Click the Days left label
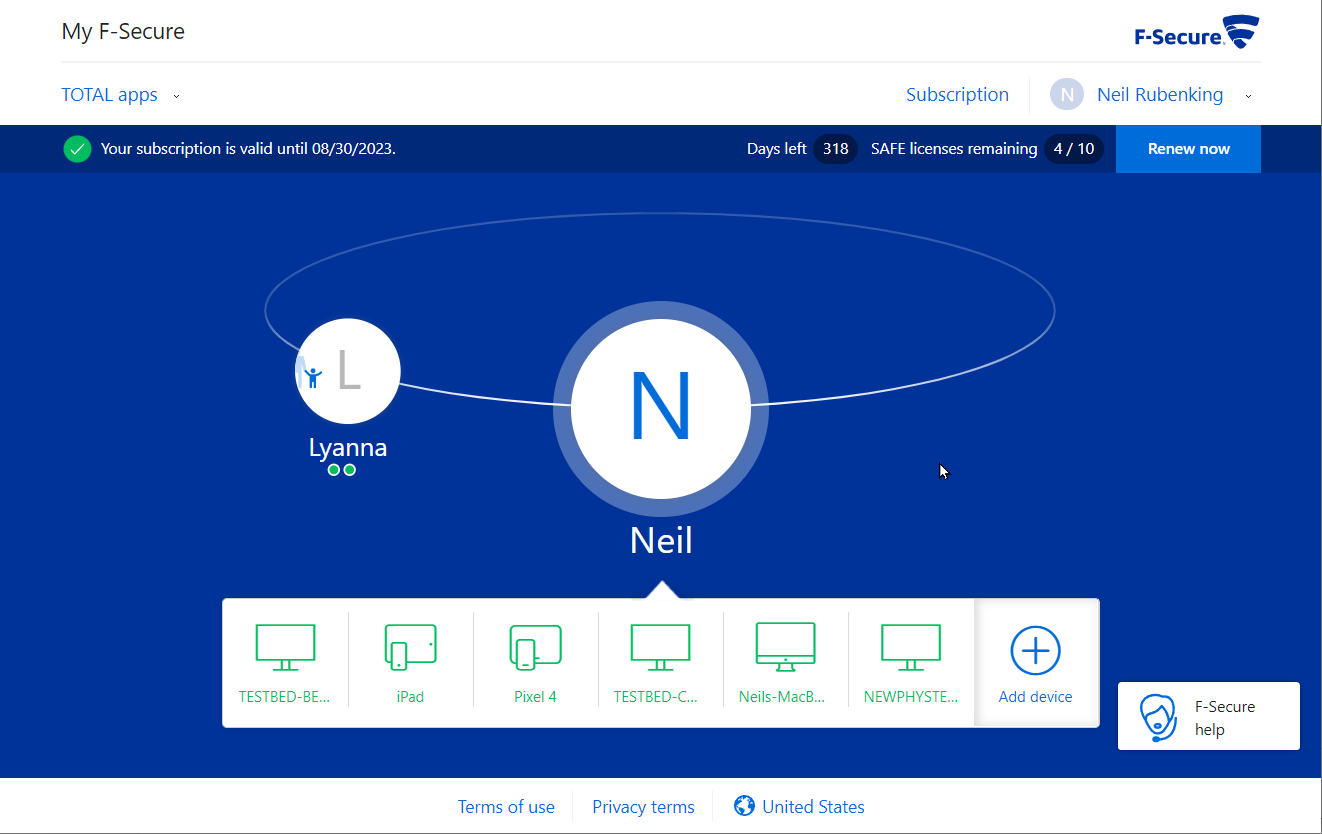The height and width of the screenshot is (834, 1322). tap(777, 149)
